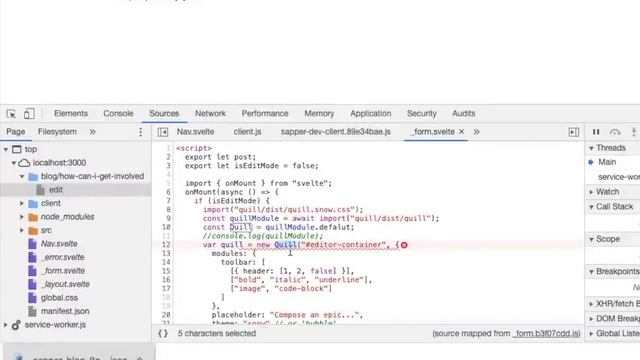
Task: Activate the inspect element picker icon
Action: [x=11, y=114]
